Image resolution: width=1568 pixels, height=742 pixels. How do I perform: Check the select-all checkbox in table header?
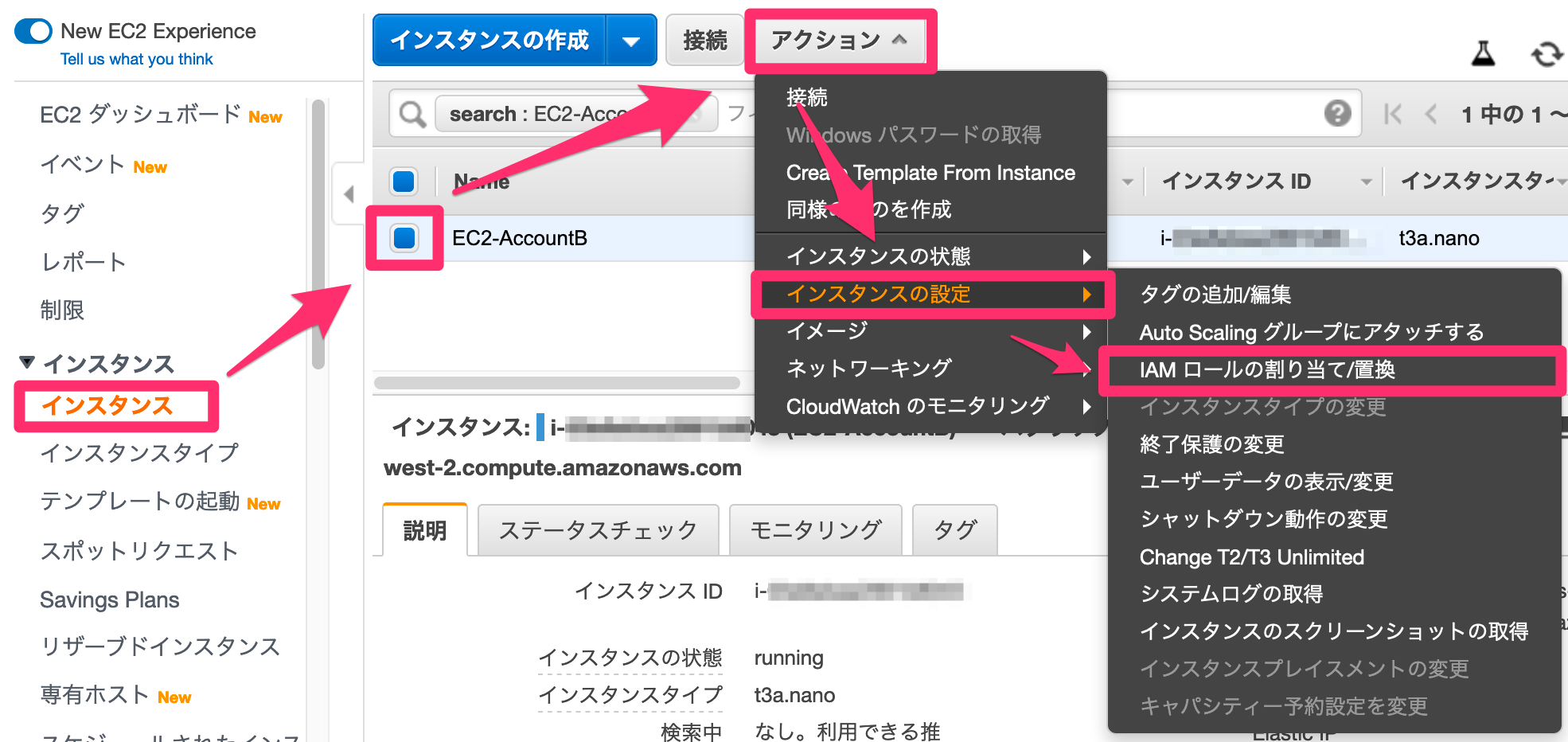point(403,181)
